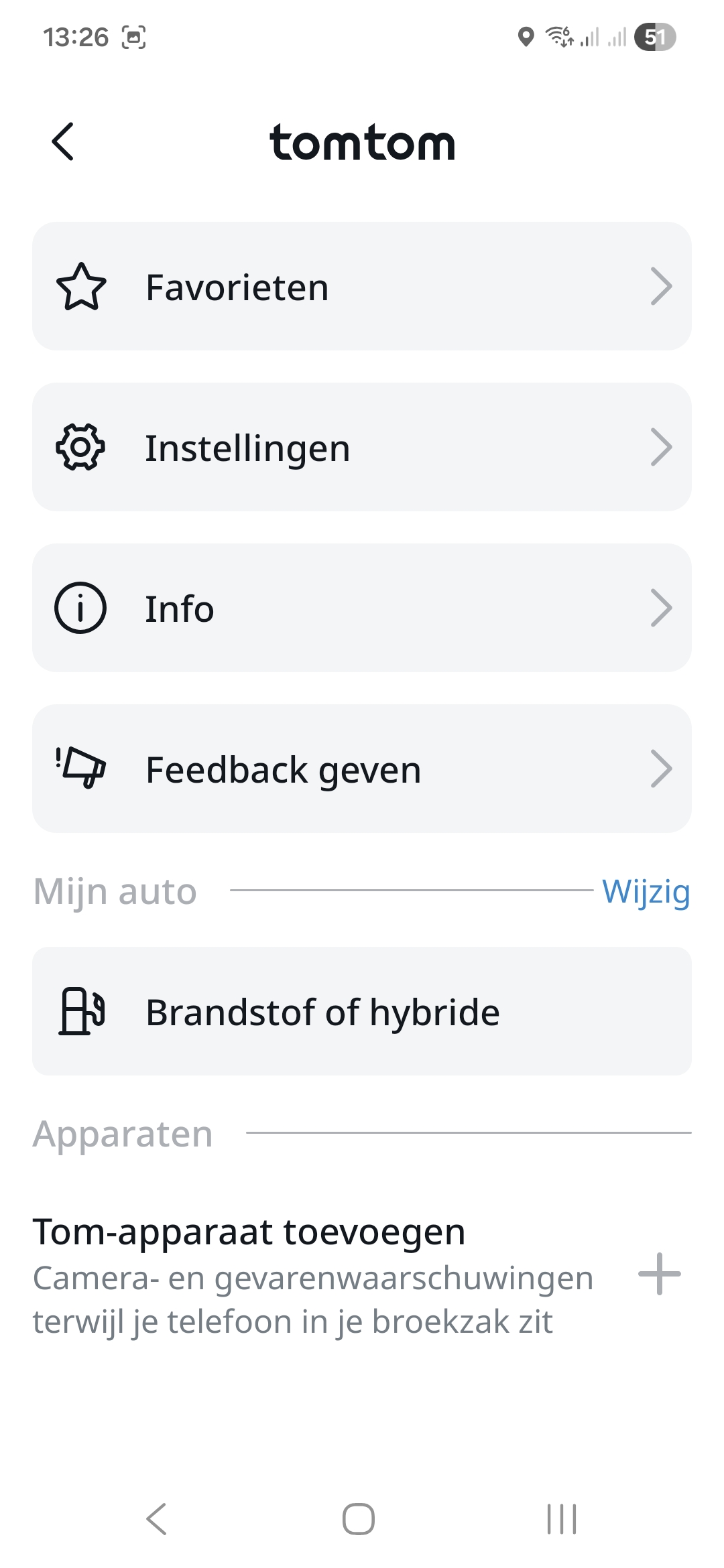Tap the fuel pump icon
724x1568 pixels.
click(x=82, y=1011)
